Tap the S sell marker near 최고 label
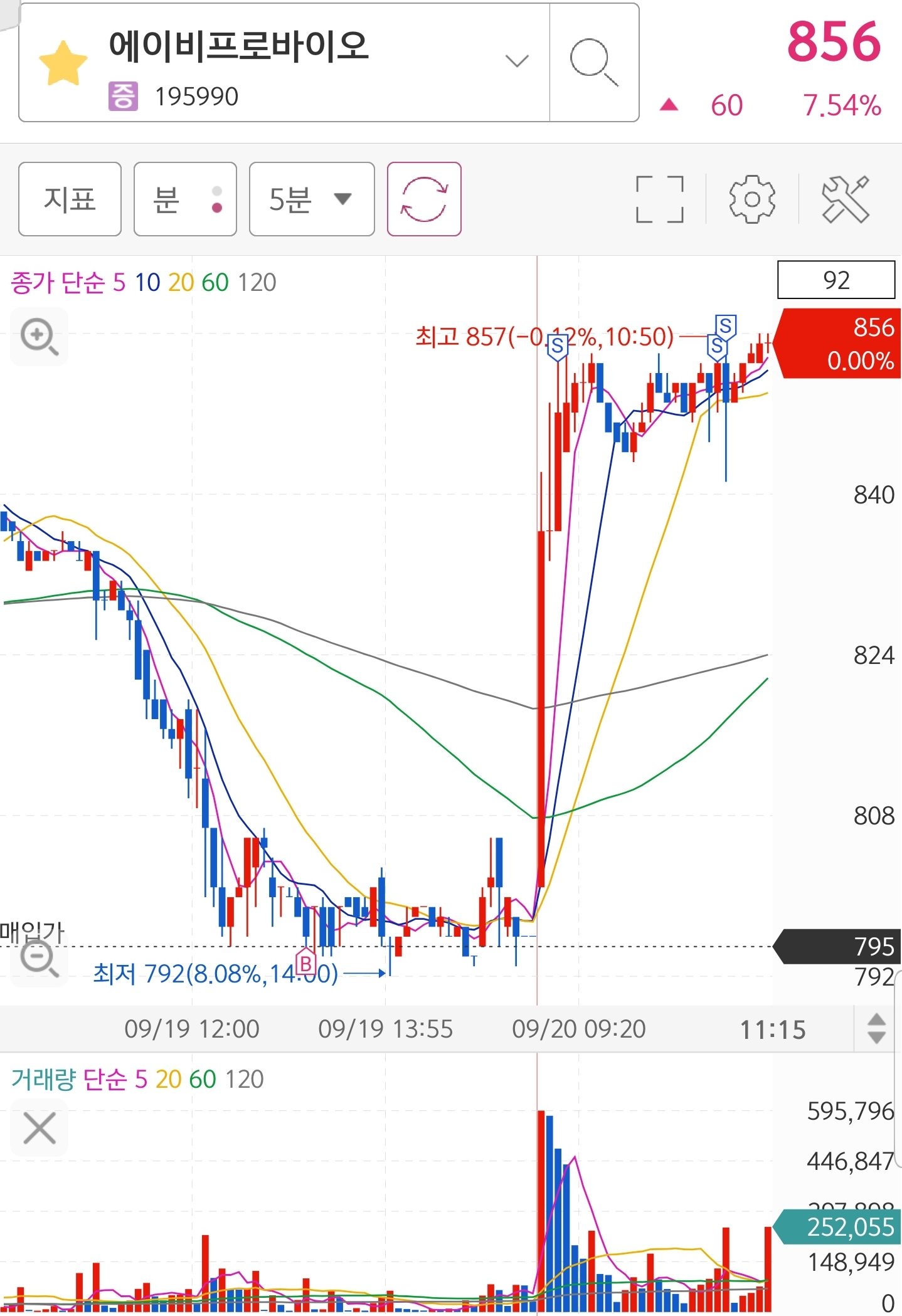Viewport: 902px width, 1316px height. (x=557, y=347)
